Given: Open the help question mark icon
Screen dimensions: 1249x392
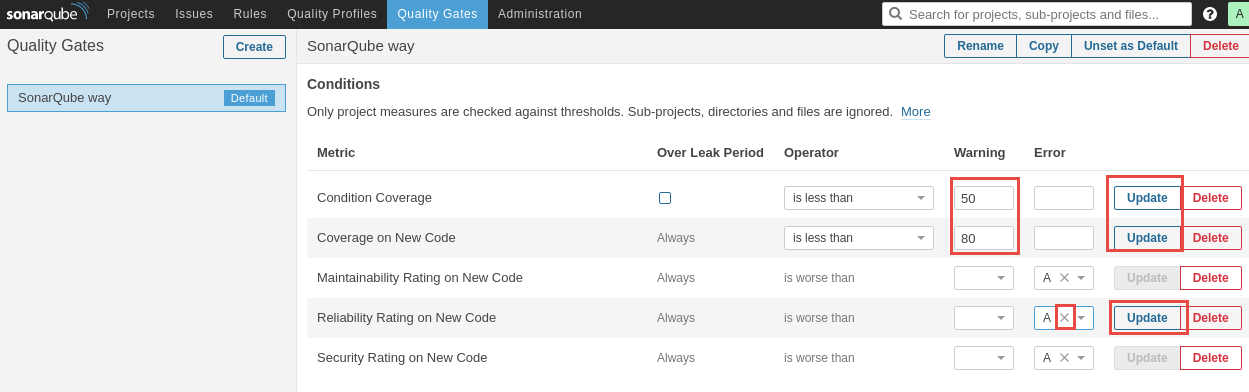Looking at the screenshot, I should pos(1210,14).
